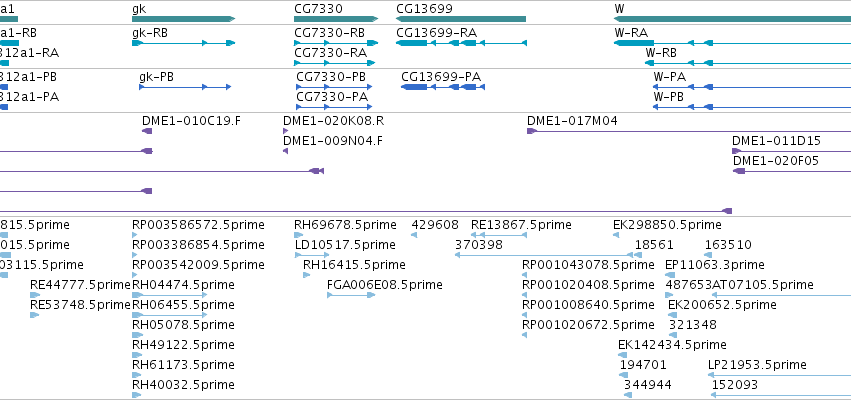Viewport: 851px width, 400px height.
Task: Select the gk-PB protein feature
Action: pyautogui.click(x=185, y=87)
